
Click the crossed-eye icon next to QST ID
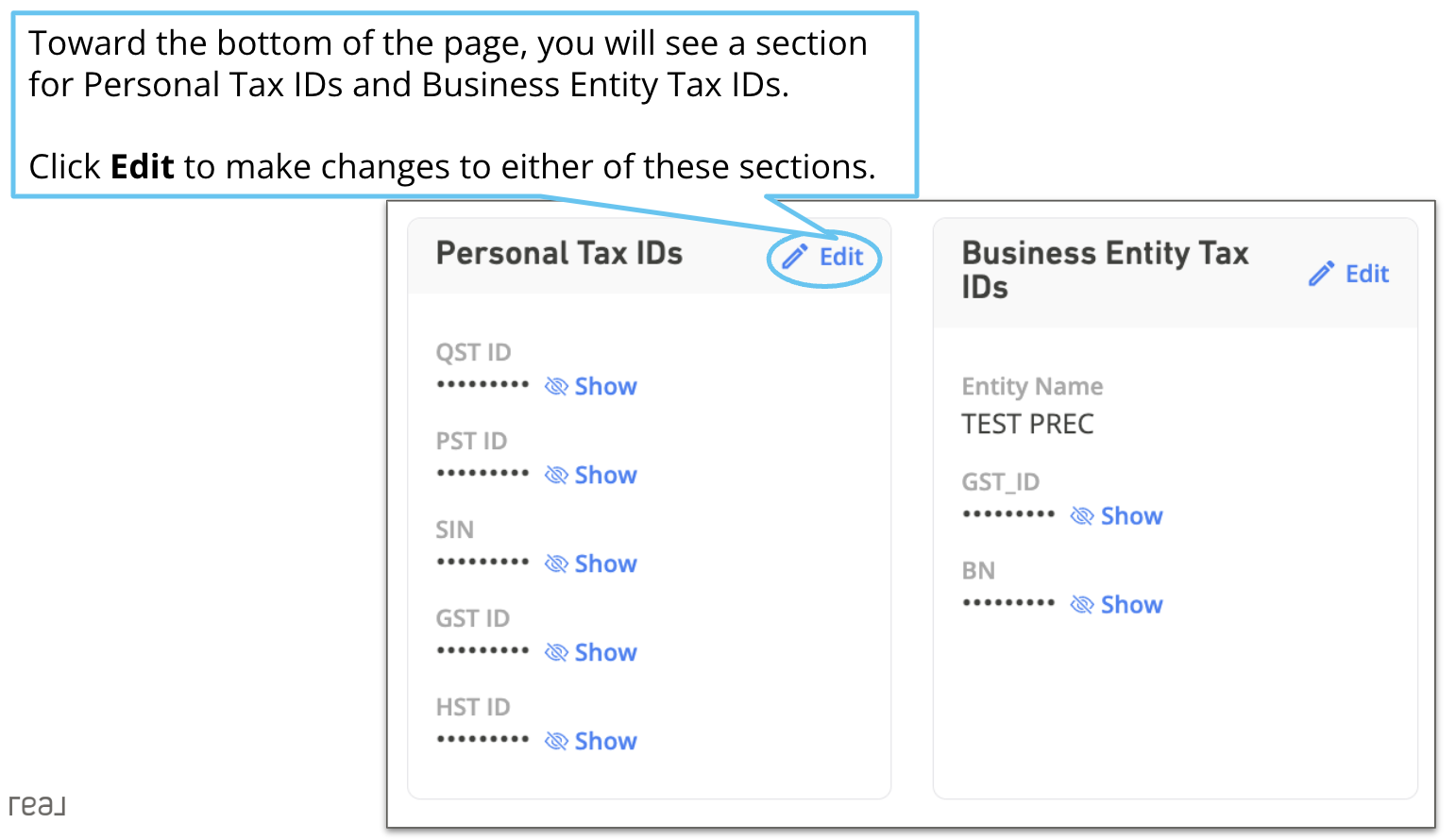click(556, 385)
